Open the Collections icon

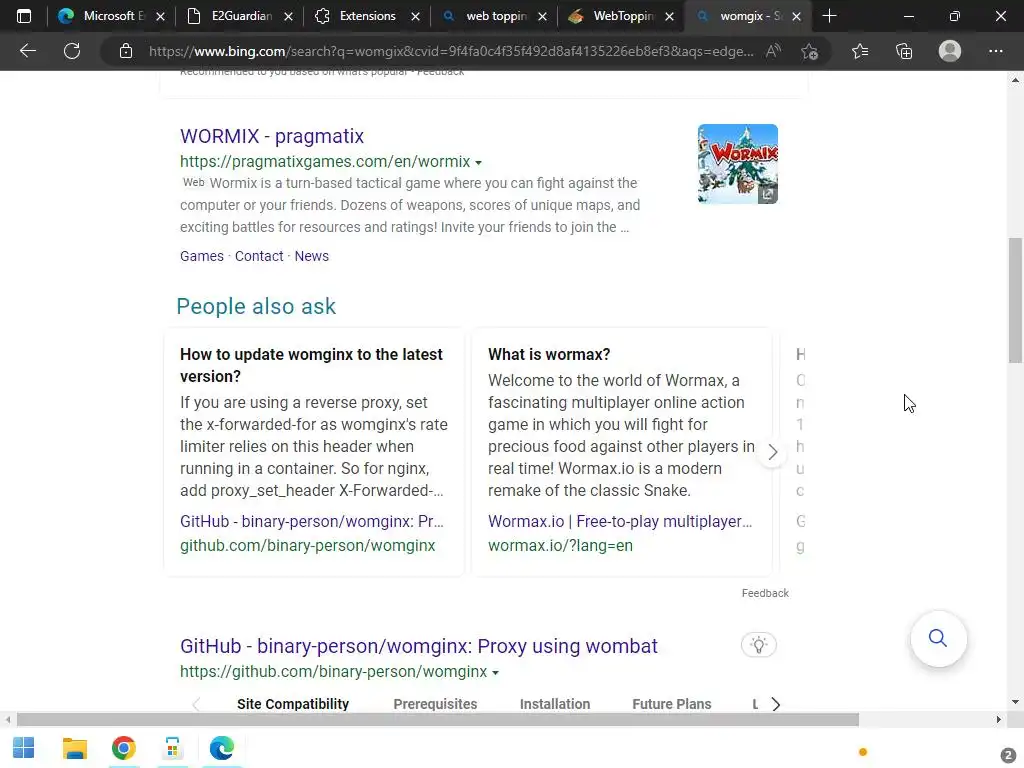(904, 51)
